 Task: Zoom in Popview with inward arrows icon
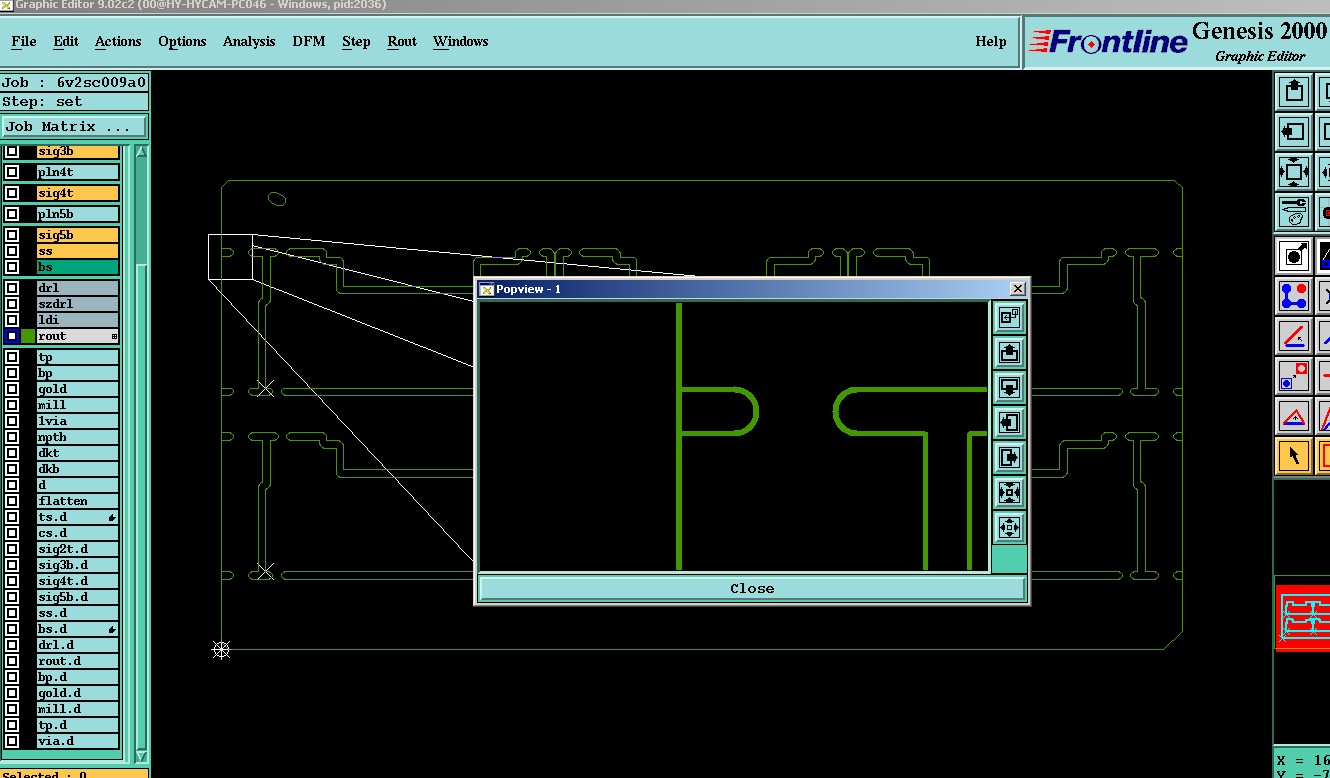click(x=1009, y=492)
